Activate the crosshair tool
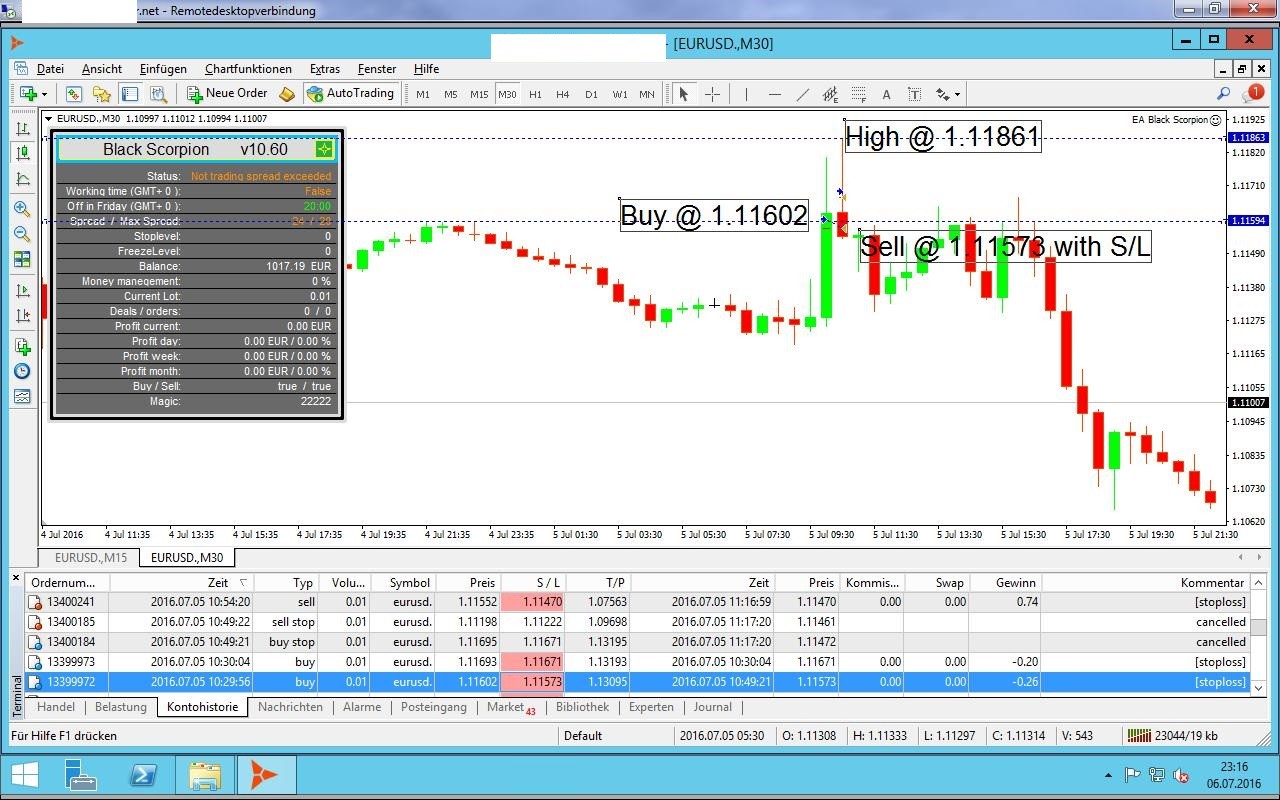Viewport: 1280px width, 800px height. [x=712, y=94]
